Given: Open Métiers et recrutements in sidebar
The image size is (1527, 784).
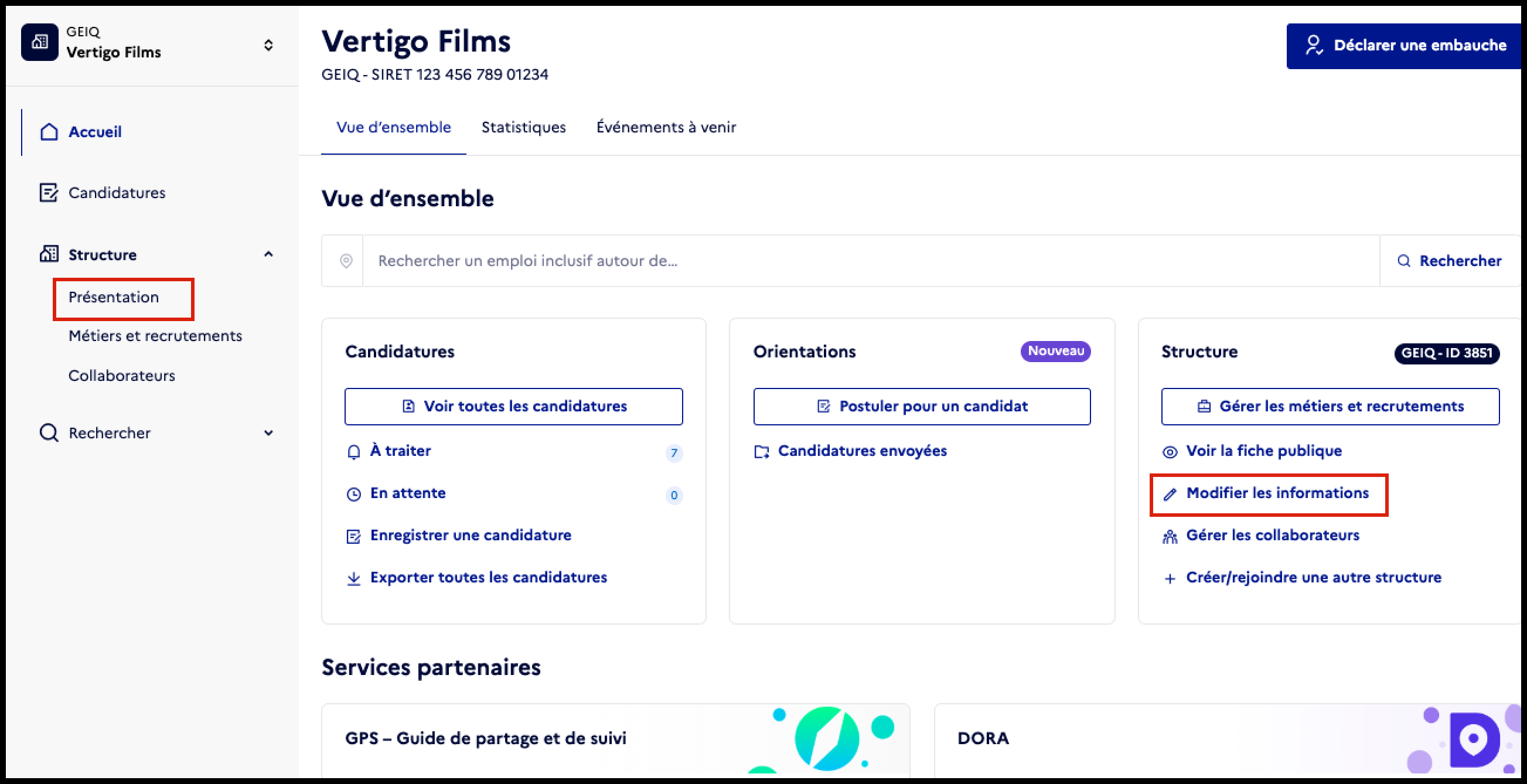Looking at the screenshot, I should click(x=155, y=336).
